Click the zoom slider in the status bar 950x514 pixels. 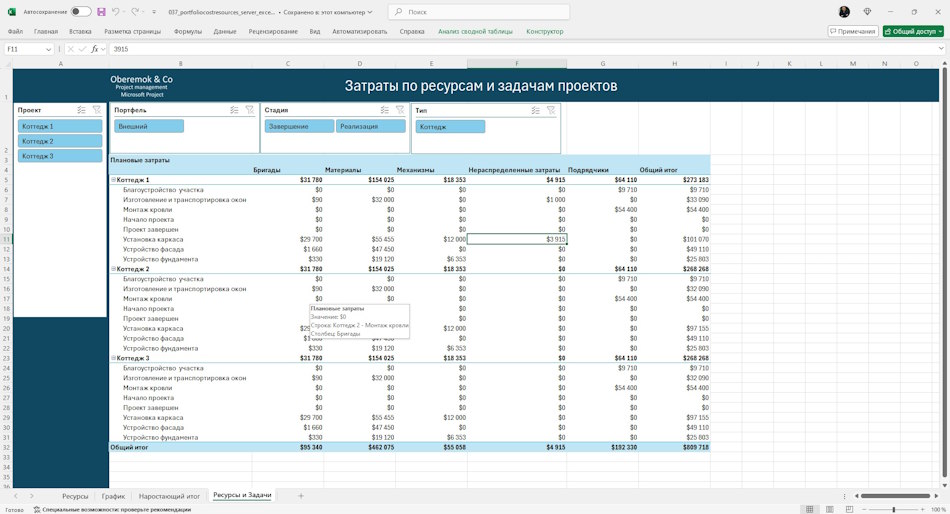[894, 510]
